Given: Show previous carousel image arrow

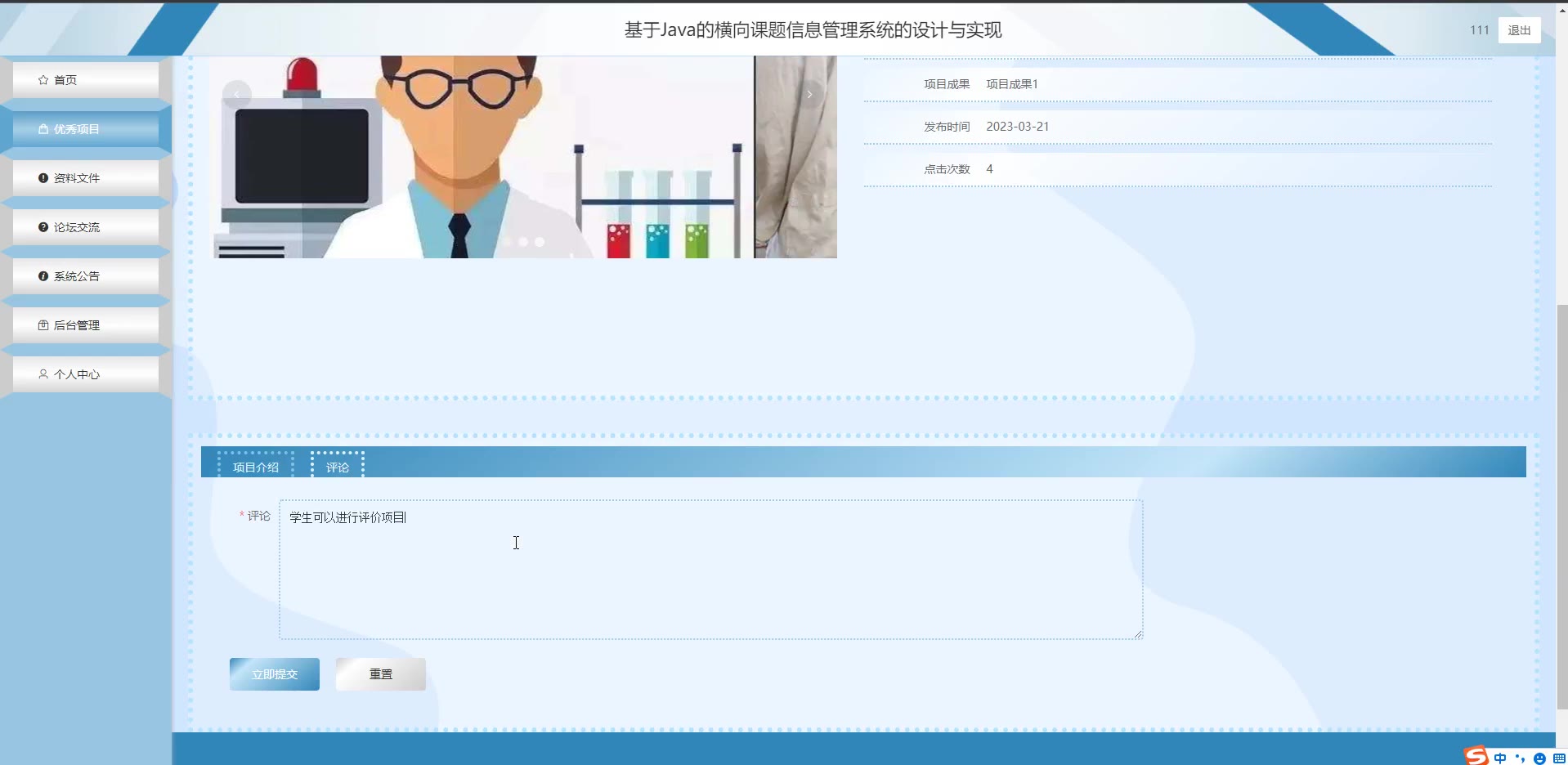Looking at the screenshot, I should point(237,95).
